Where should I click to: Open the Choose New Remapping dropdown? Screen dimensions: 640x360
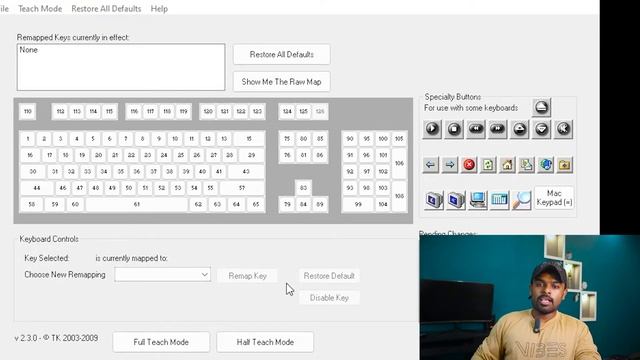coord(163,275)
